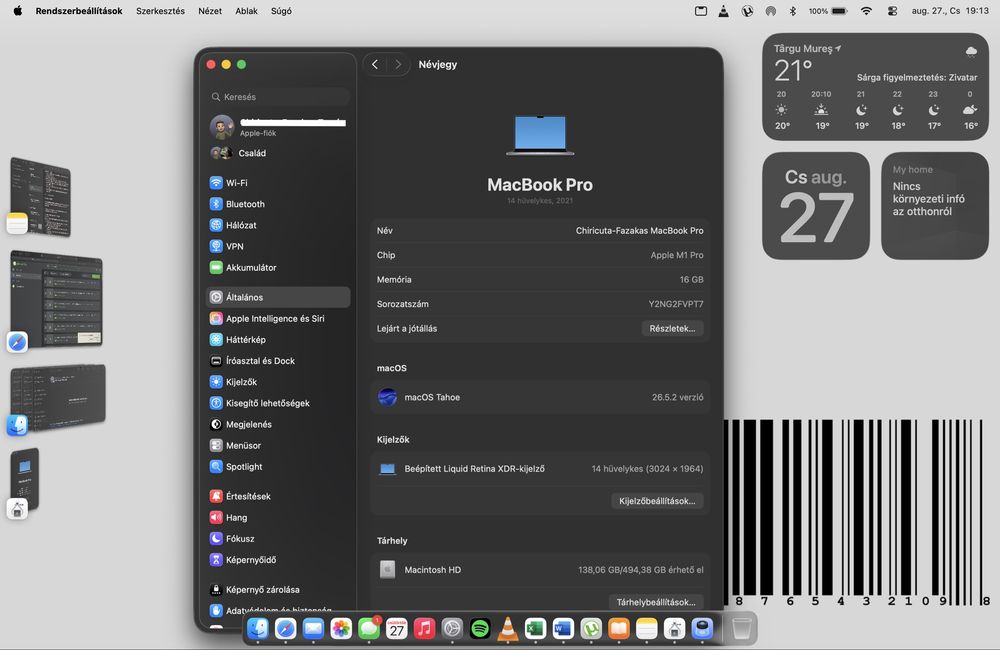Open Finder from the Dock
The width and height of the screenshot is (1000, 650).
click(x=258, y=630)
